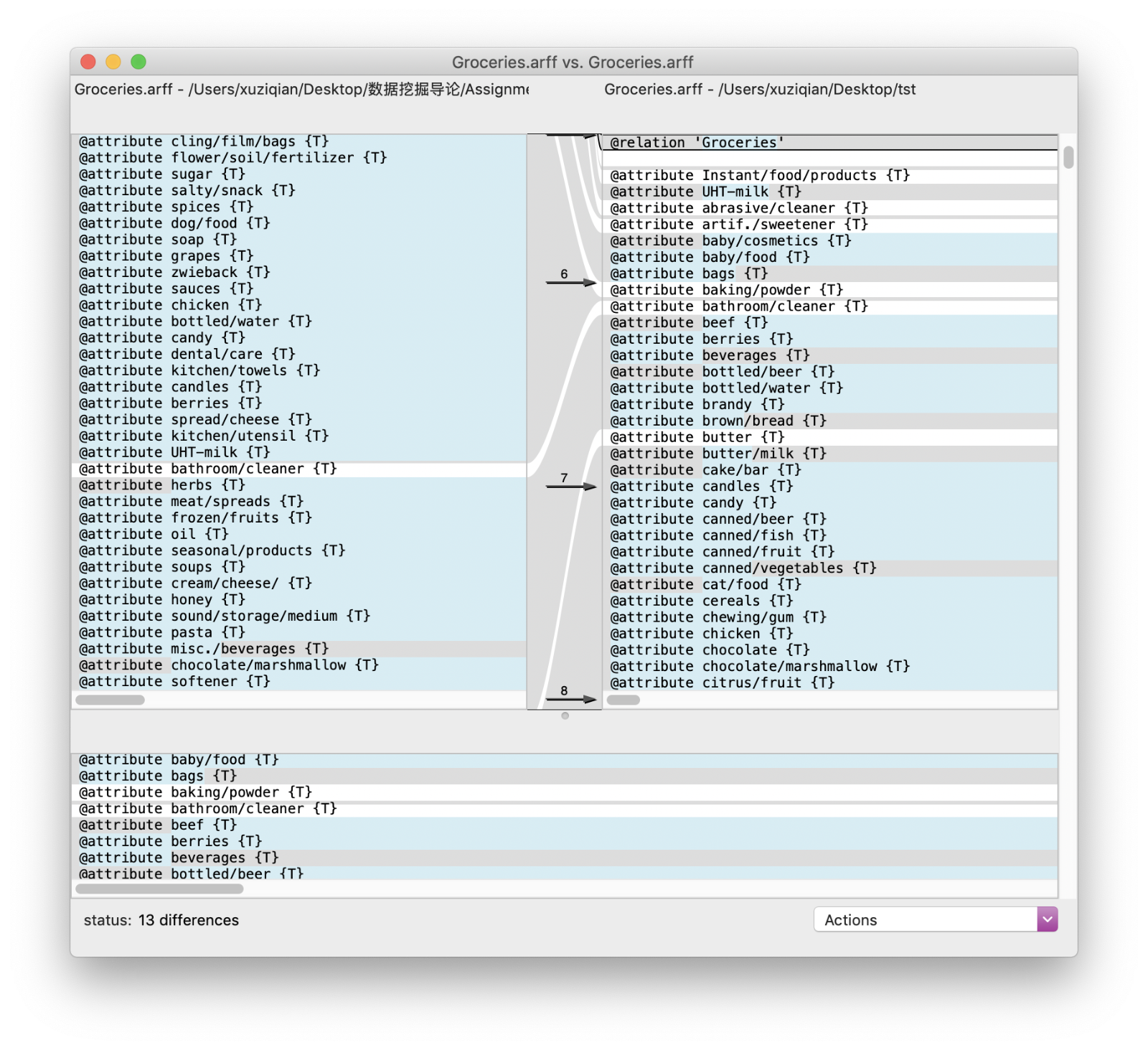Screen dimensions: 1148x1050
Task: Click the '13 differences' status text
Action: pyautogui.click(x=188, y=920)
